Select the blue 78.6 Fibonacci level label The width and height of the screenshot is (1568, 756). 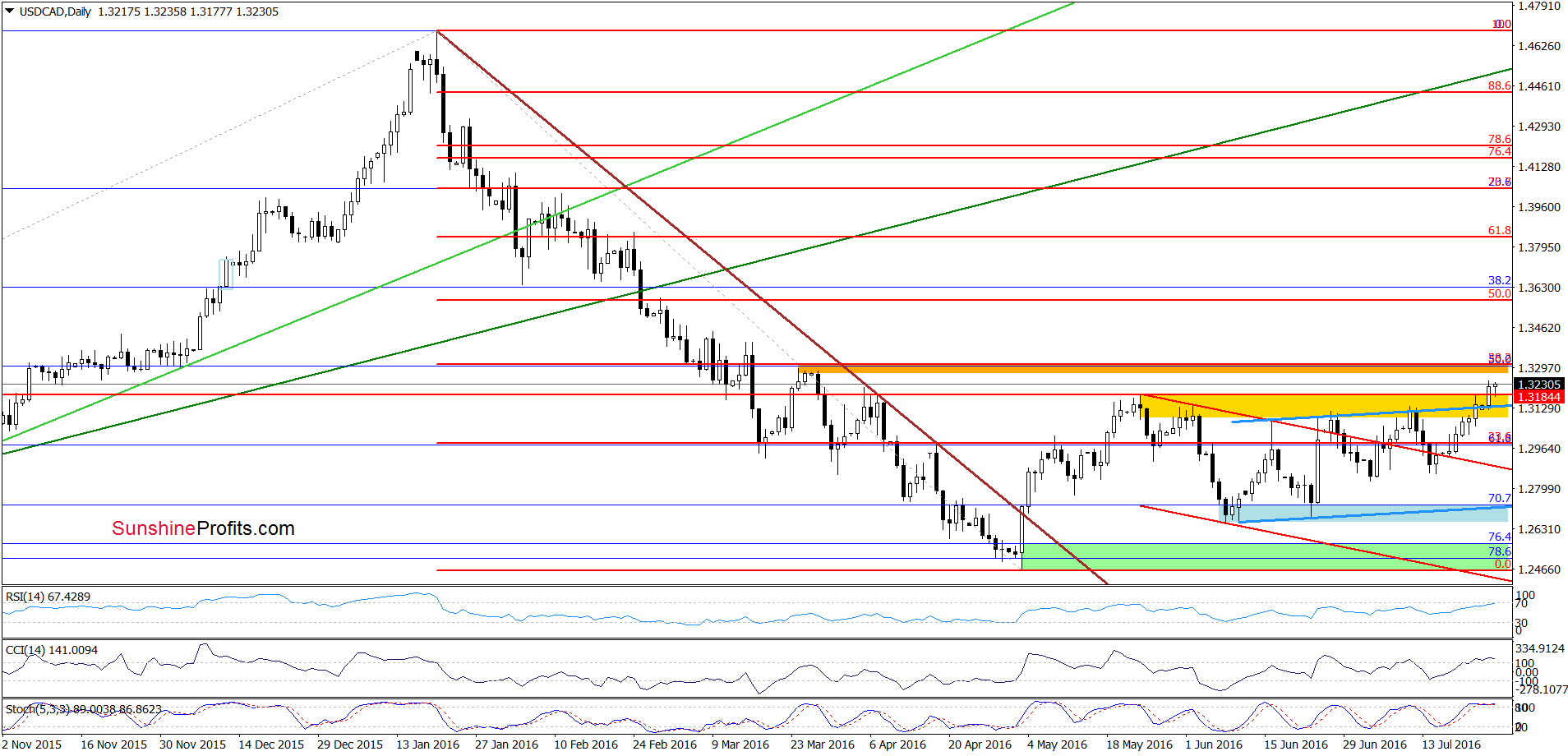click(1499, 551)
